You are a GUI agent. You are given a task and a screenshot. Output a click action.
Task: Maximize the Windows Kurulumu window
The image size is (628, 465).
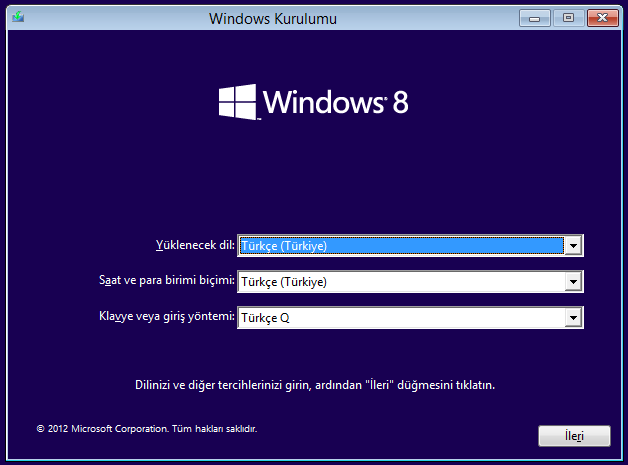coord(568,17)
